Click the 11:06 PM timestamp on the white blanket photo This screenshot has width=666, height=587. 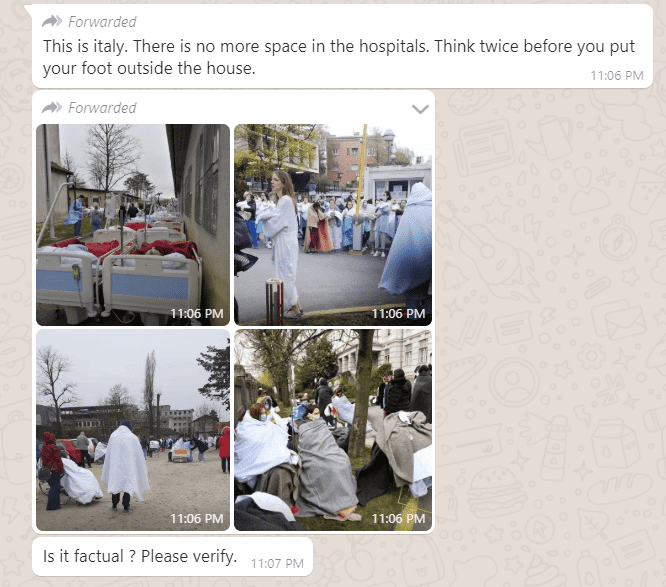click(197, 519)
